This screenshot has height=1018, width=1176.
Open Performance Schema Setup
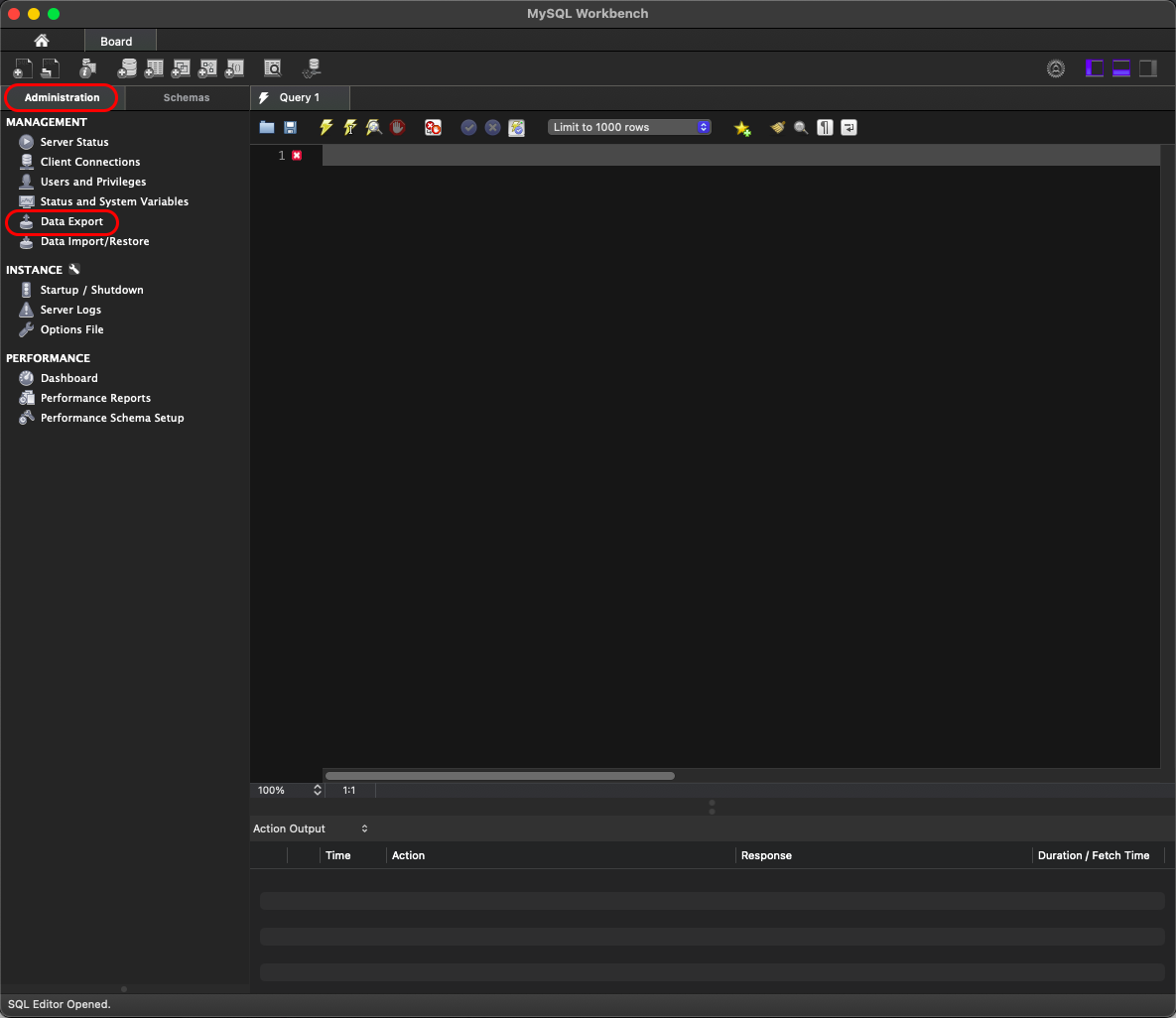pos(112,419)
